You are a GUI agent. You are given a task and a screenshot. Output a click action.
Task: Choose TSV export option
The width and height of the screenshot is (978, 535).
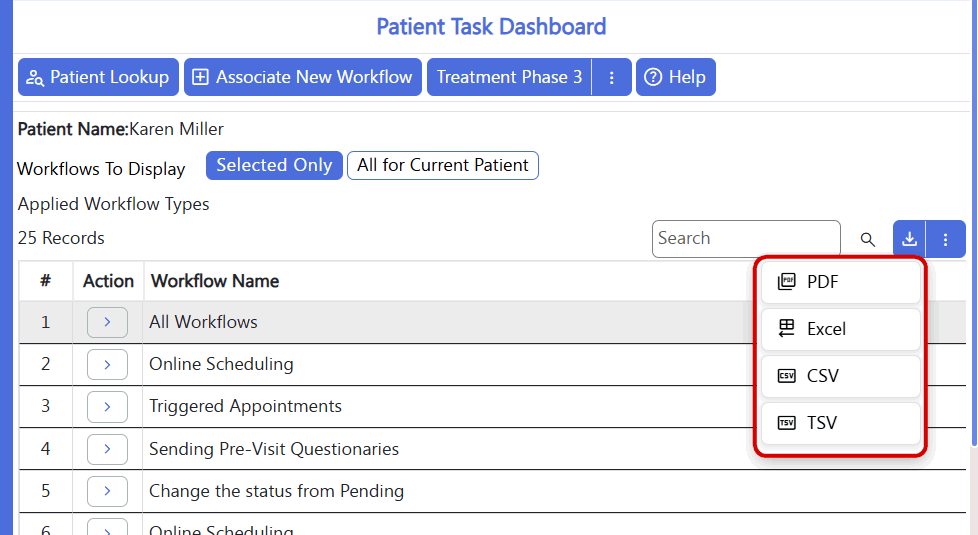(x=841, y=423)
